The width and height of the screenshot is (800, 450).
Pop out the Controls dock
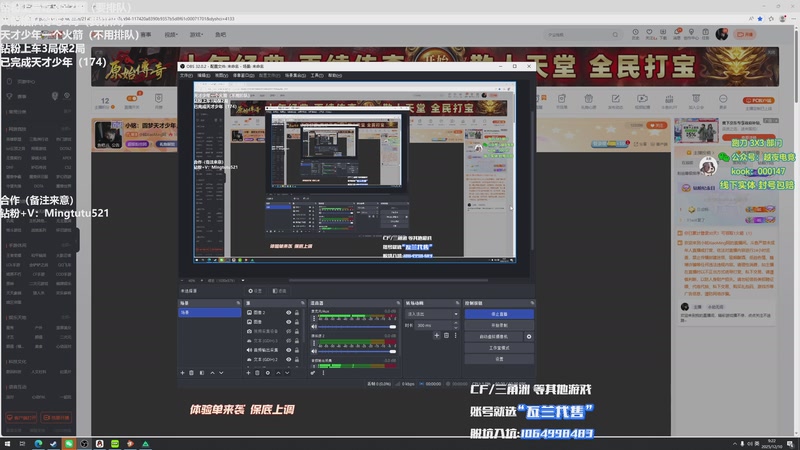click(532, 303)
